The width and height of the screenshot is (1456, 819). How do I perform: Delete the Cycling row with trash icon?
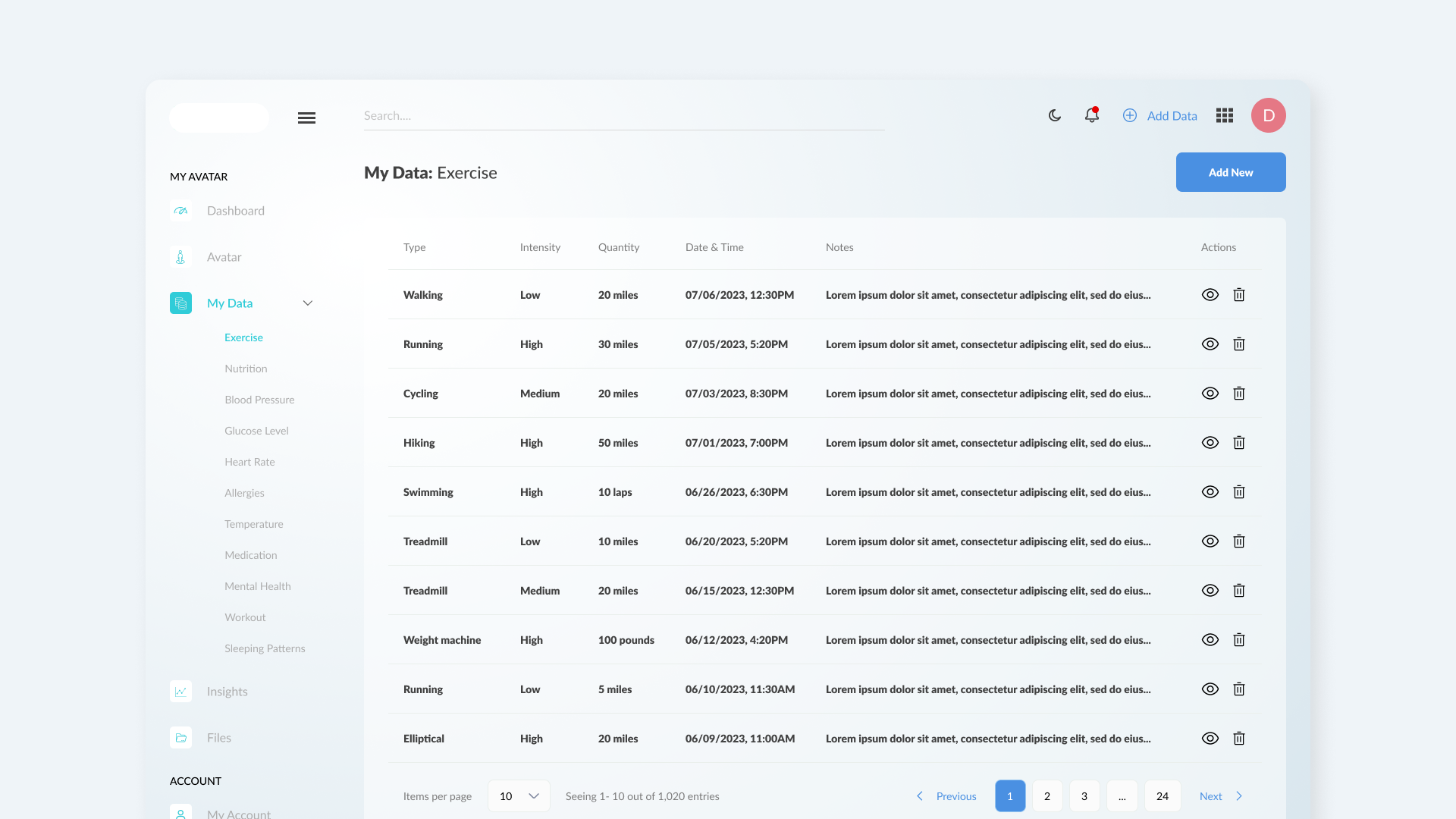coord(1238,394)
